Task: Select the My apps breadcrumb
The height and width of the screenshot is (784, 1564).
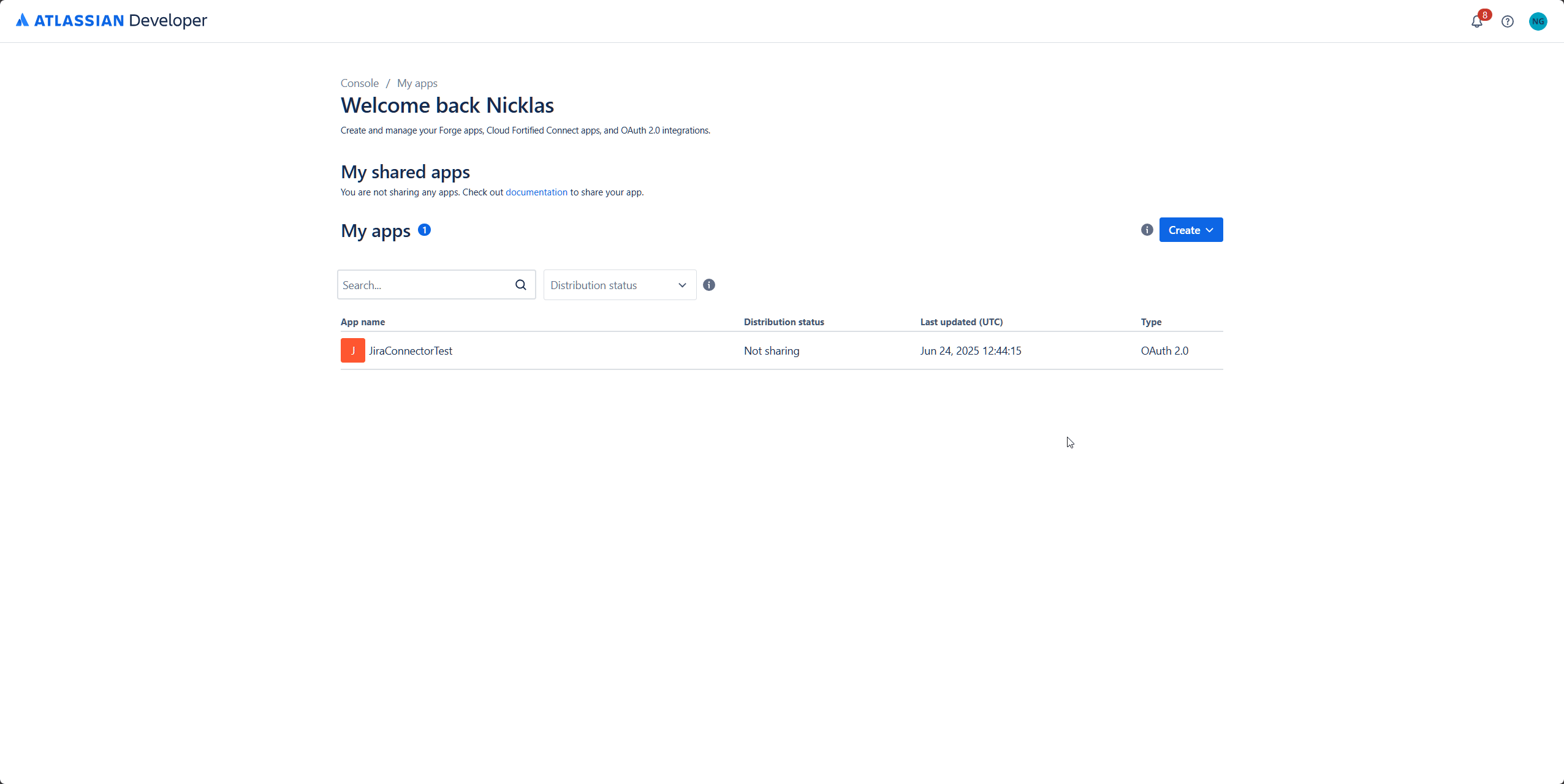Action: pyautogui.click(x=417, y=83)
